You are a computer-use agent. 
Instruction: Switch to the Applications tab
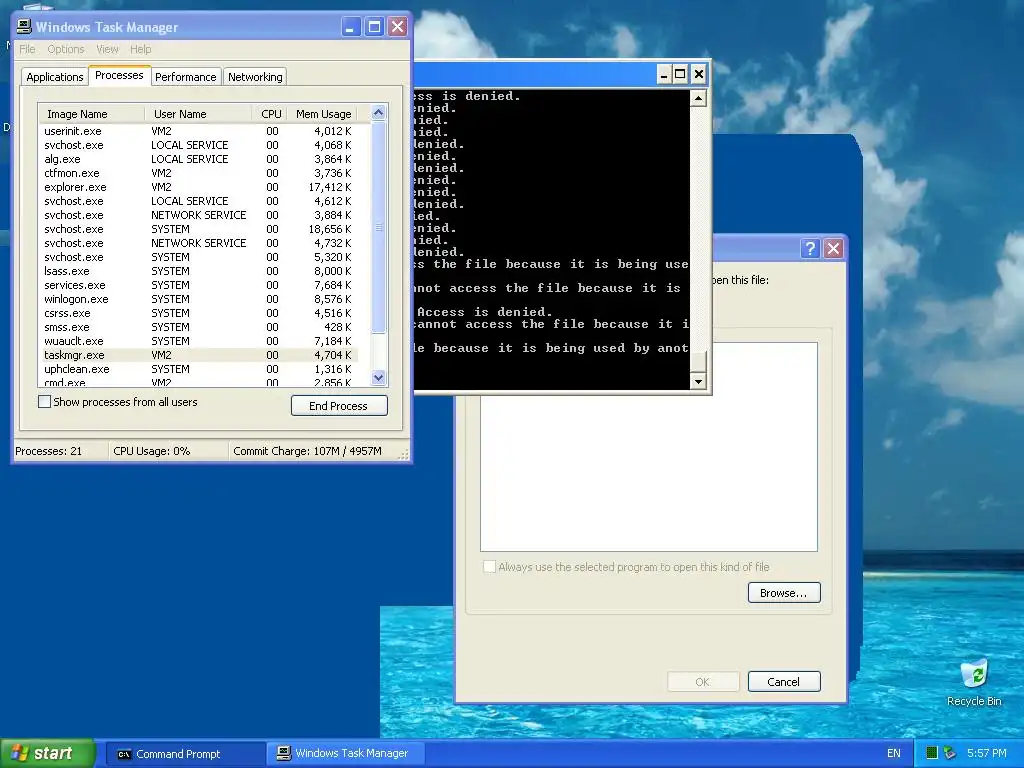pos(55,77)
